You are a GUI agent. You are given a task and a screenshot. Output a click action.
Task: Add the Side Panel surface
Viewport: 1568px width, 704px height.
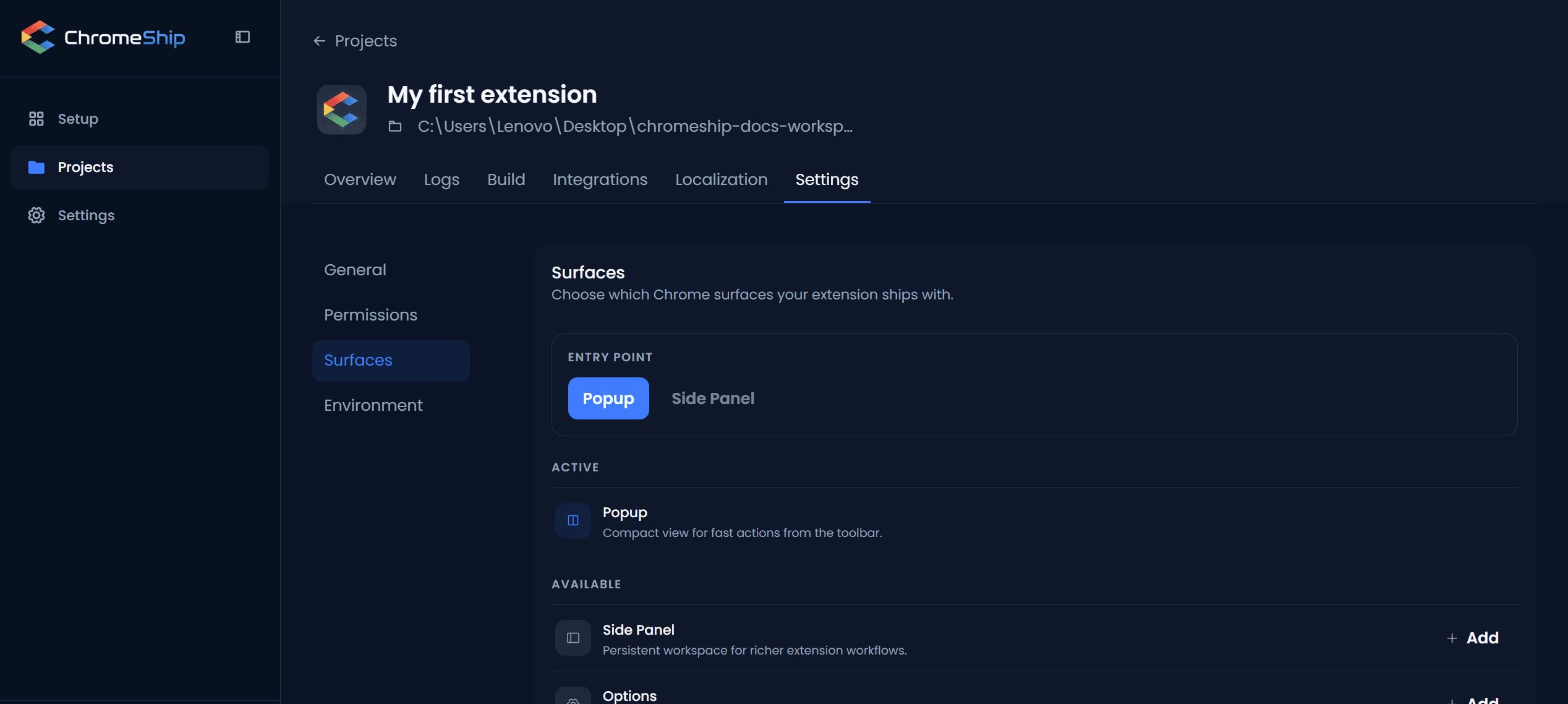pyautogui.click(x=1473, y=638)
